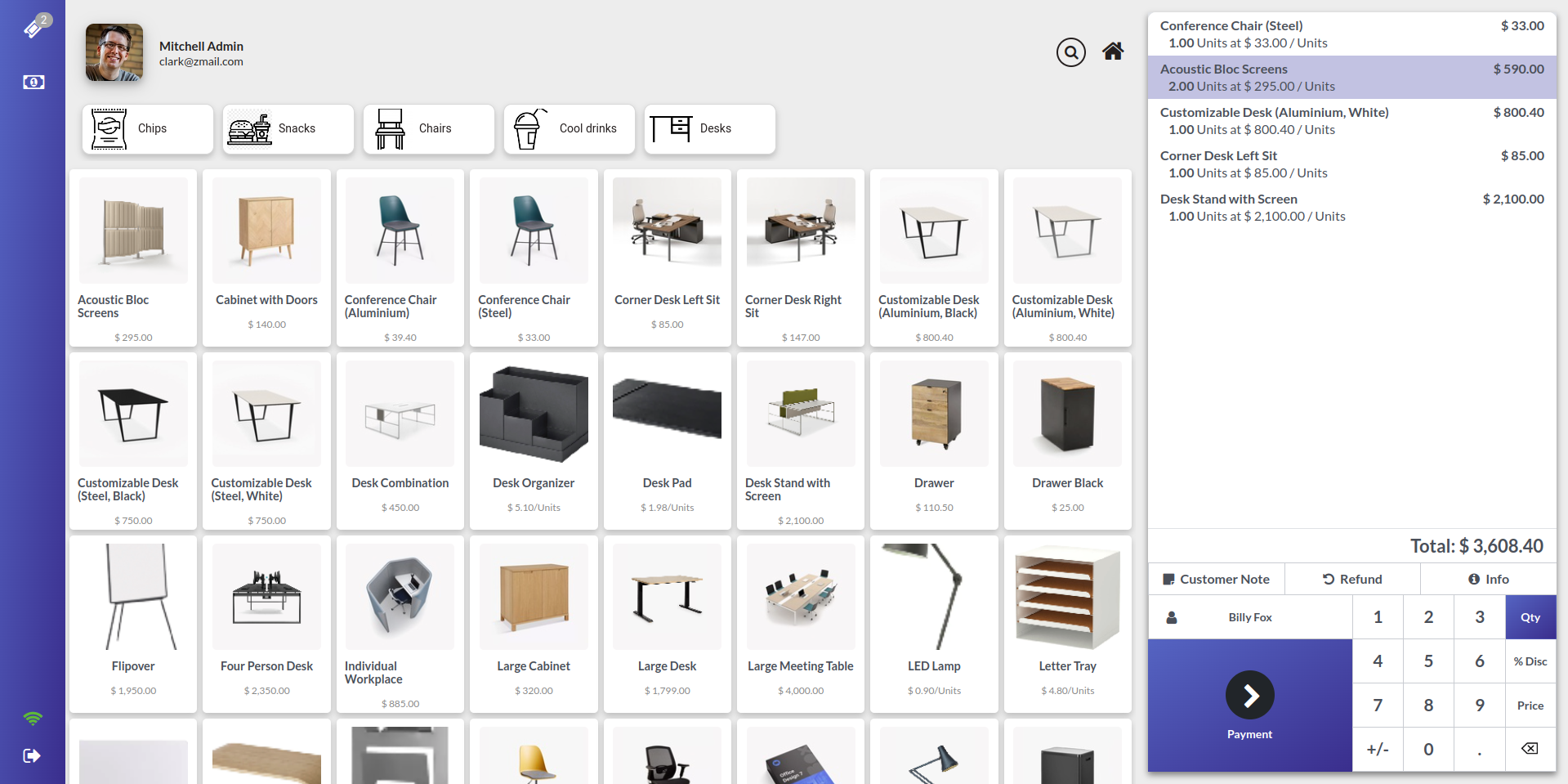This screenshot has width=1568, height=784.
Task: Select Customizable Desk (Aluminium, White) order line
Action: point(1352,121)
